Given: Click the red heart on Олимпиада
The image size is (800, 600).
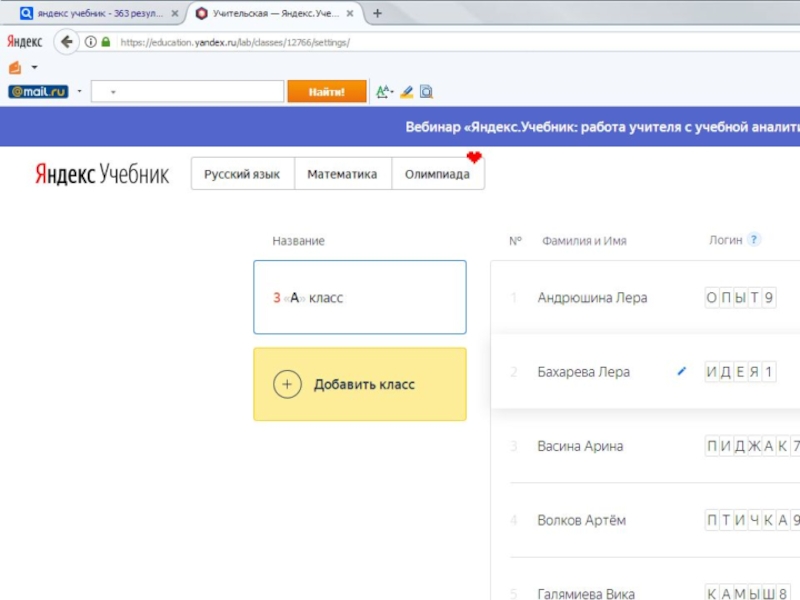Looking at the screenshot, I should coord(474,157).
